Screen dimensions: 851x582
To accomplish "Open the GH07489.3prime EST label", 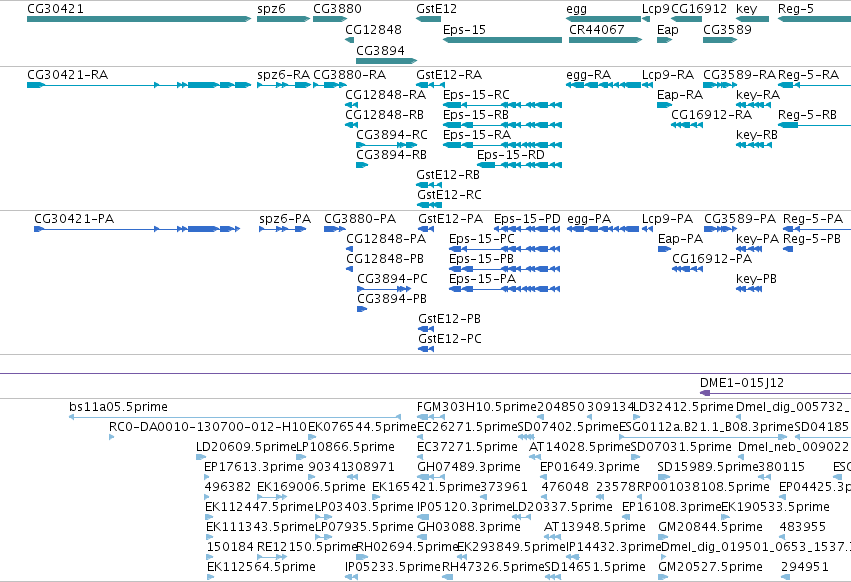I will [x=469, y=467].
